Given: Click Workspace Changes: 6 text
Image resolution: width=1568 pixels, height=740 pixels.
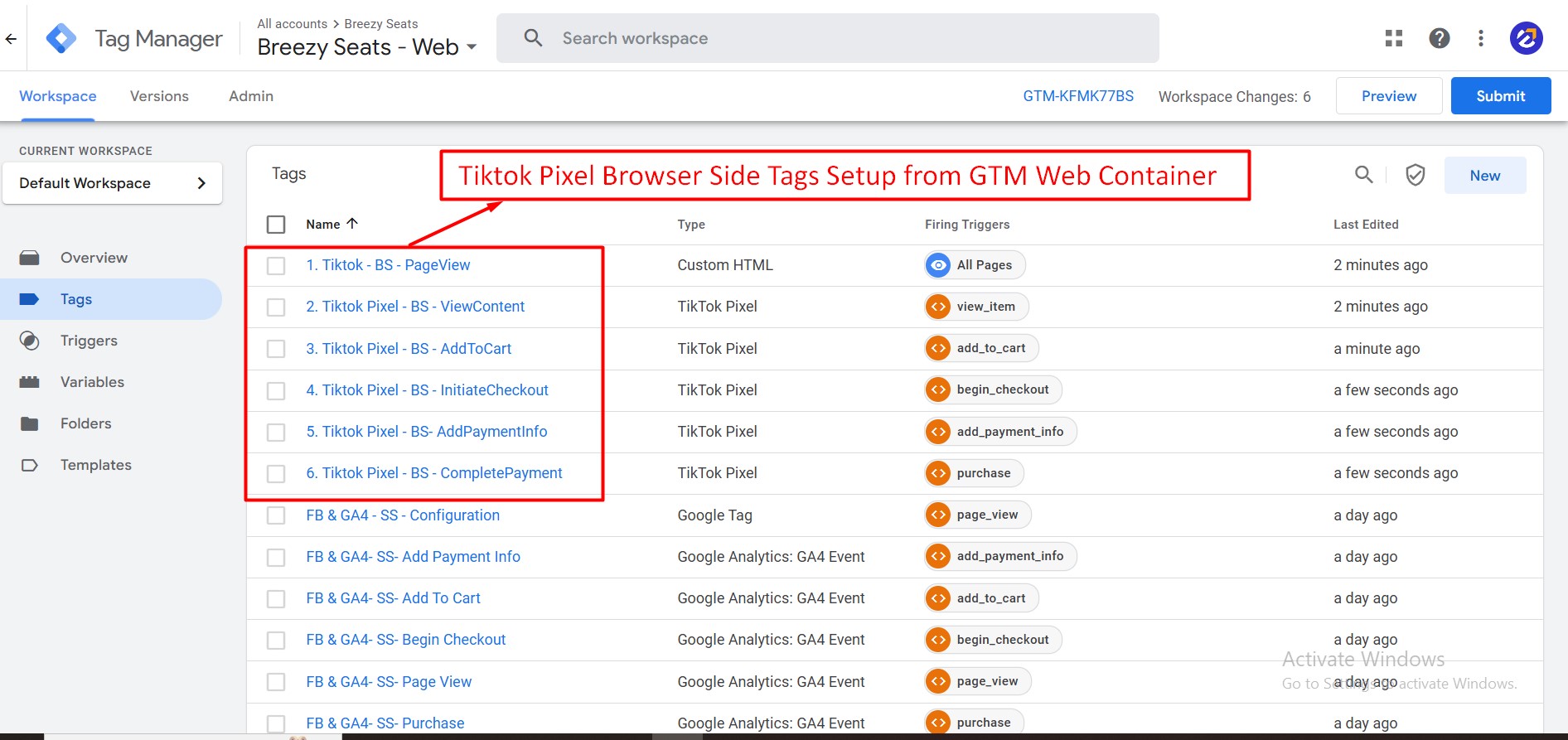Looking at the screenshot, I should [x=1235, y=97].
